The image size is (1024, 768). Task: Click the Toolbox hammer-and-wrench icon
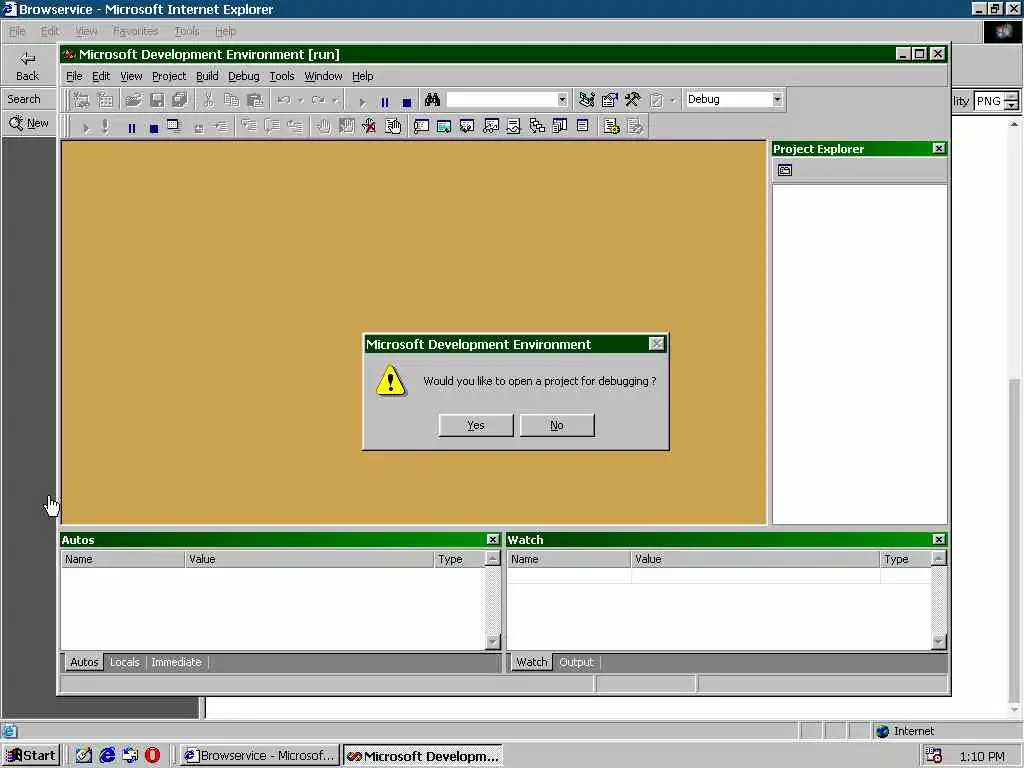click(x=632, y=100)
